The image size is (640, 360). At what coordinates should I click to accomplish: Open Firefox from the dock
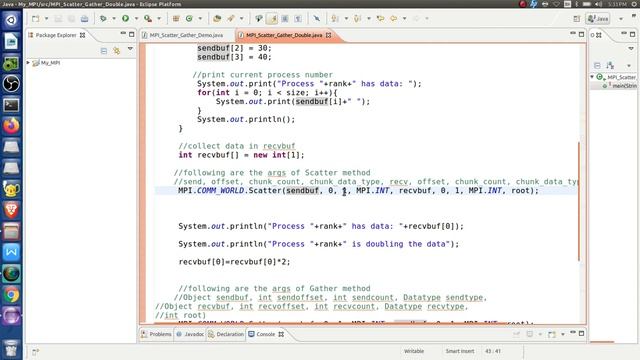coord(11,125)
